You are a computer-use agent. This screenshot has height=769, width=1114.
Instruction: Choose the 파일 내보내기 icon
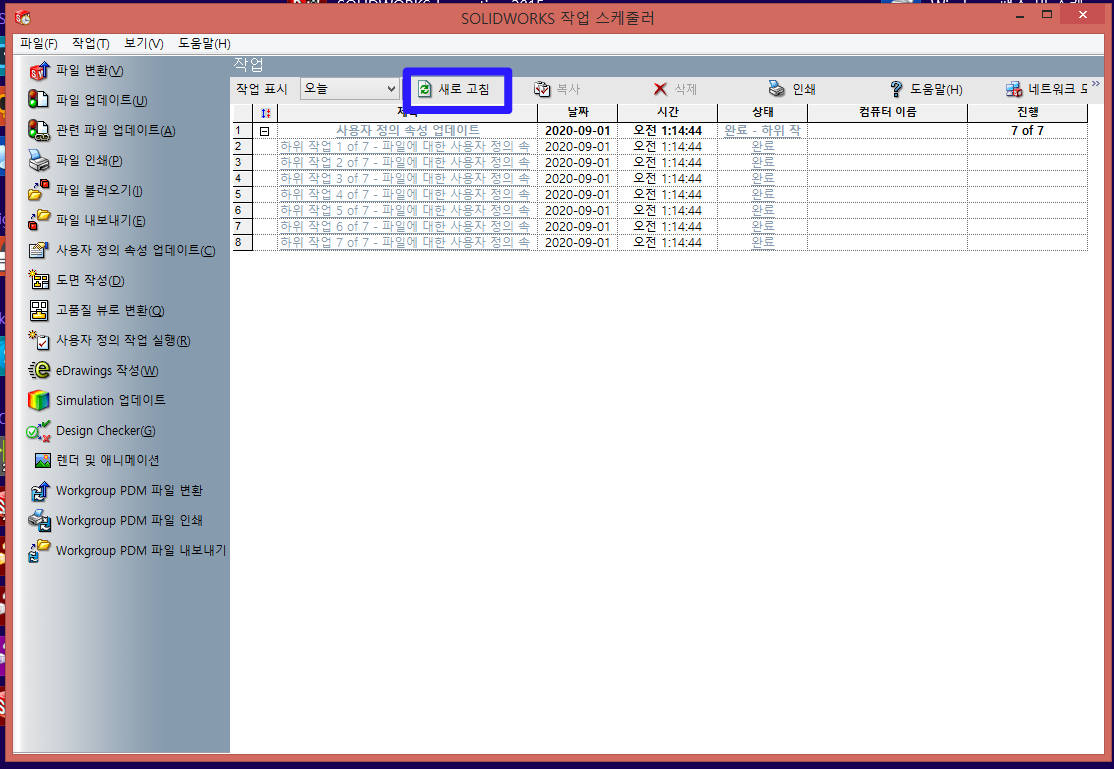tap(38, 220)
